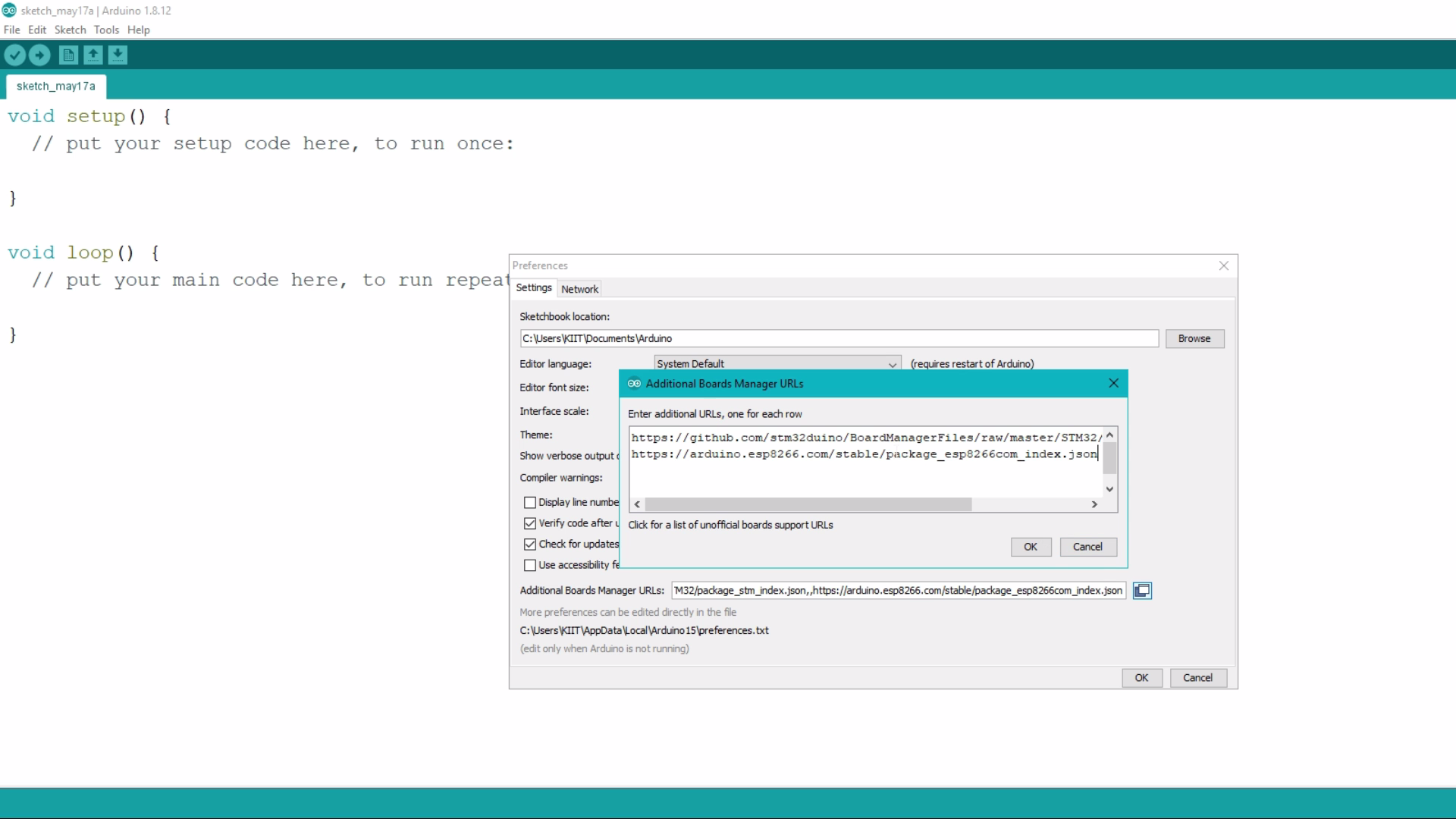Switch to the Network tab
Viewport: 1456px width, 819px height.
pos(581,289)
